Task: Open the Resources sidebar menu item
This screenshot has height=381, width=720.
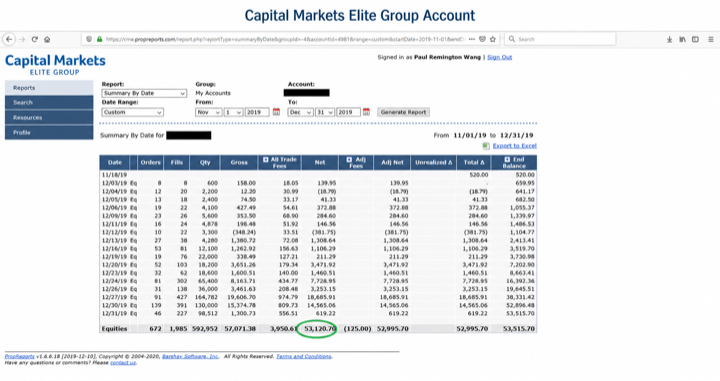Action: pyautogui.click(x=49, y=118)
